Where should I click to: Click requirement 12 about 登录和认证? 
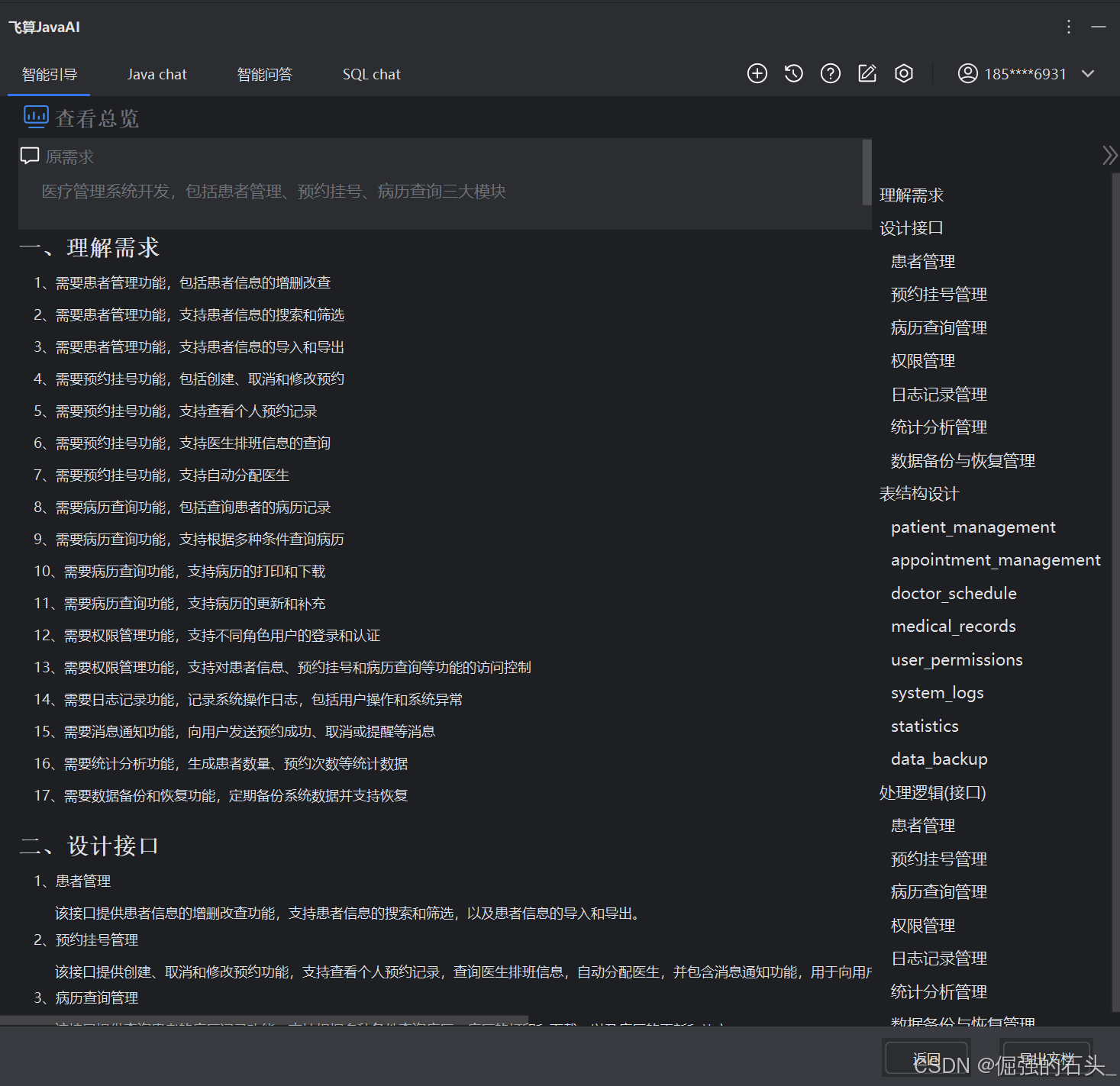207,636
